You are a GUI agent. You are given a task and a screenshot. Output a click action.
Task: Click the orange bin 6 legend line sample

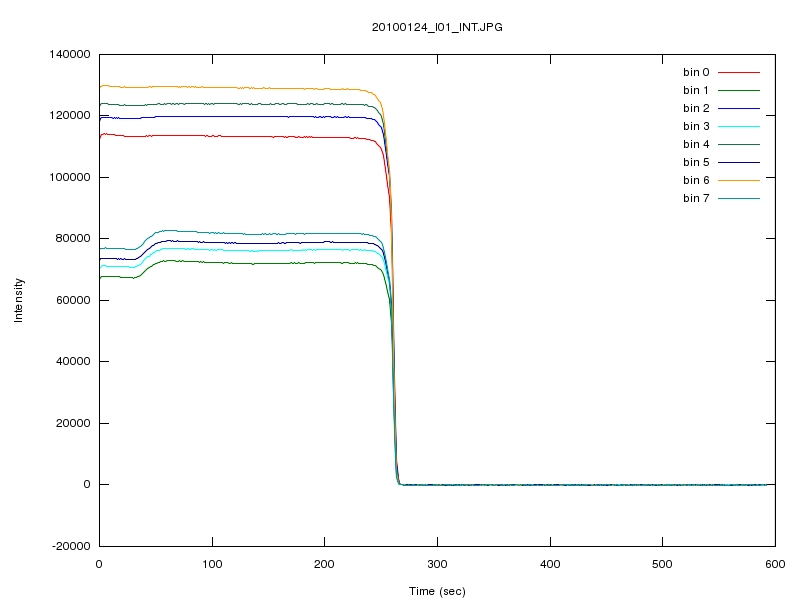point(739,180)
